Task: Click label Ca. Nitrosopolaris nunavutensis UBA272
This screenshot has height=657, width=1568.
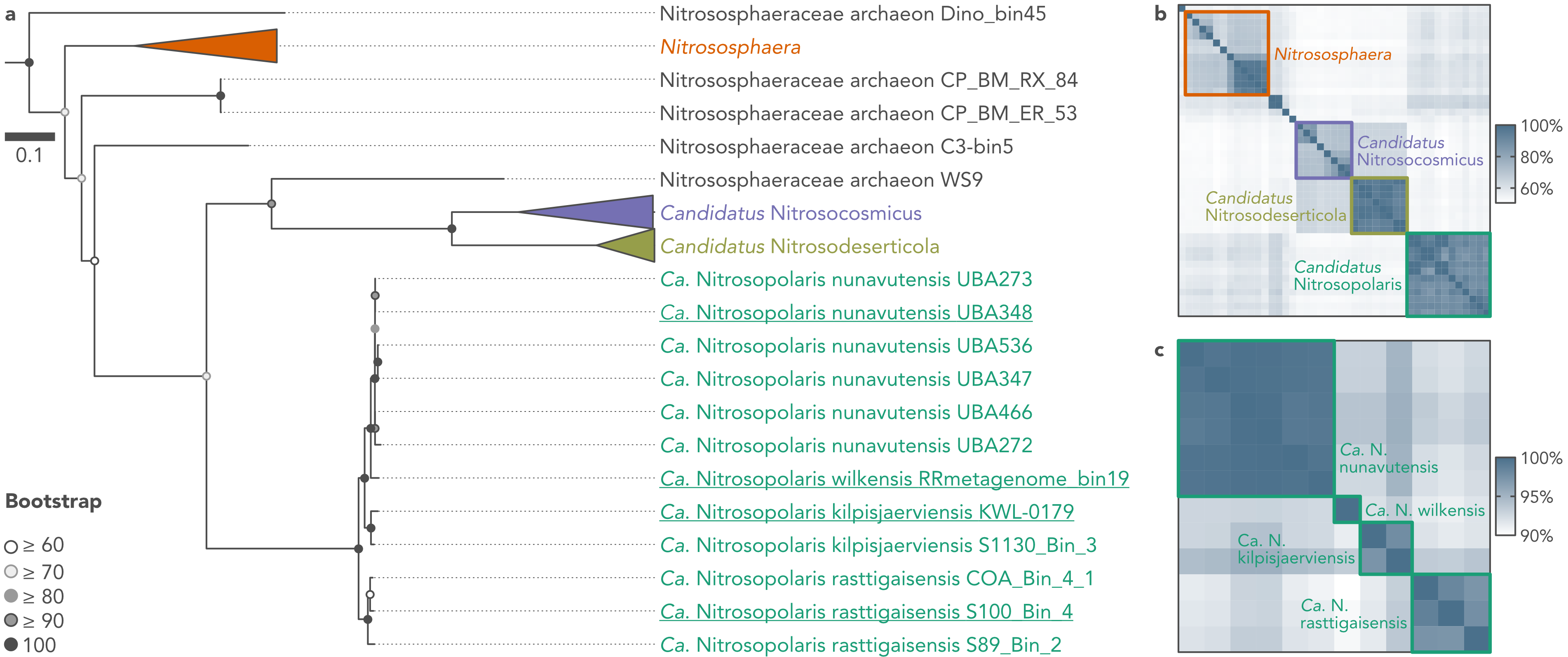Action: pyautogui.click(x=846, y=445)
